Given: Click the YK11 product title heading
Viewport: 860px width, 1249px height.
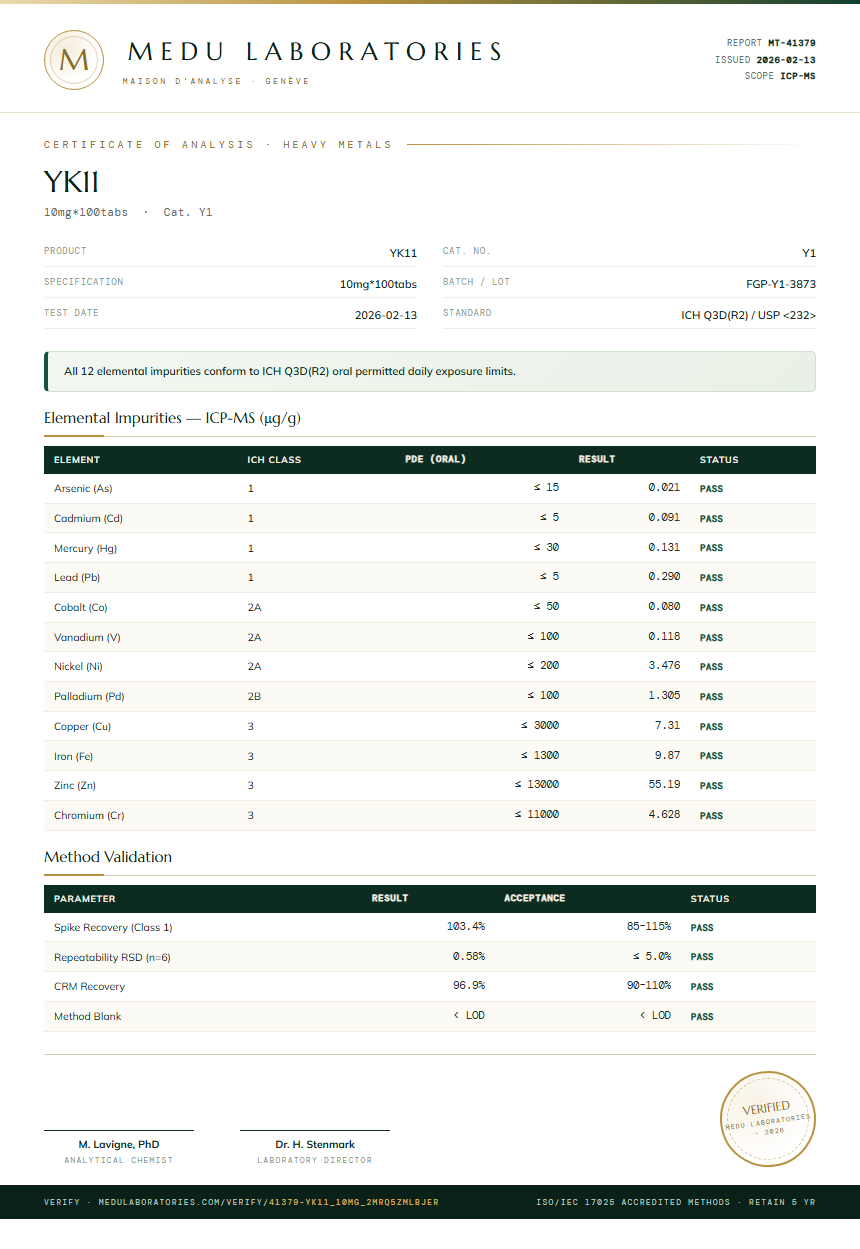Looking at the screenshot, I should [x=71, y=182].
